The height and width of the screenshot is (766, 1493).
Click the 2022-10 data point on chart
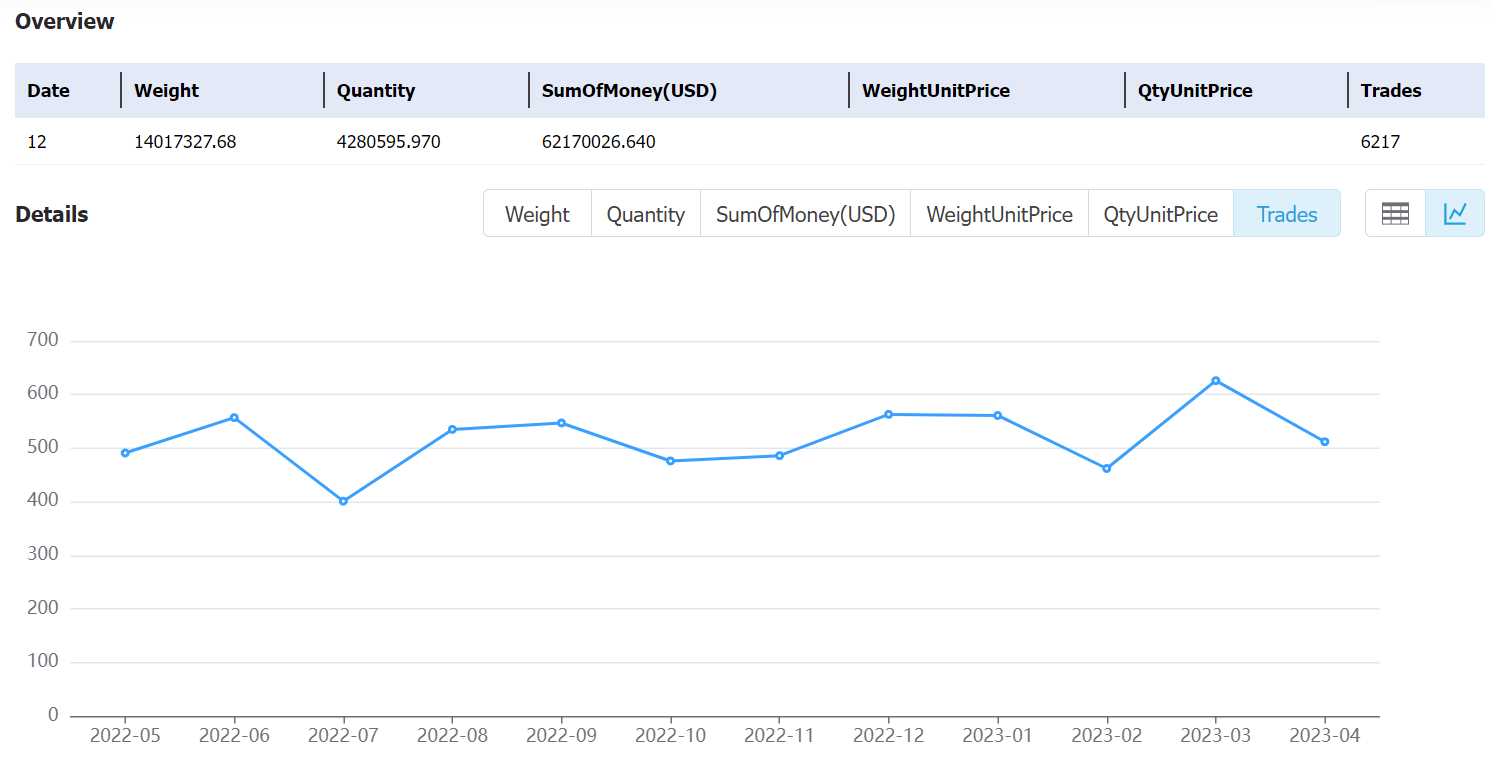click(670, 461)
